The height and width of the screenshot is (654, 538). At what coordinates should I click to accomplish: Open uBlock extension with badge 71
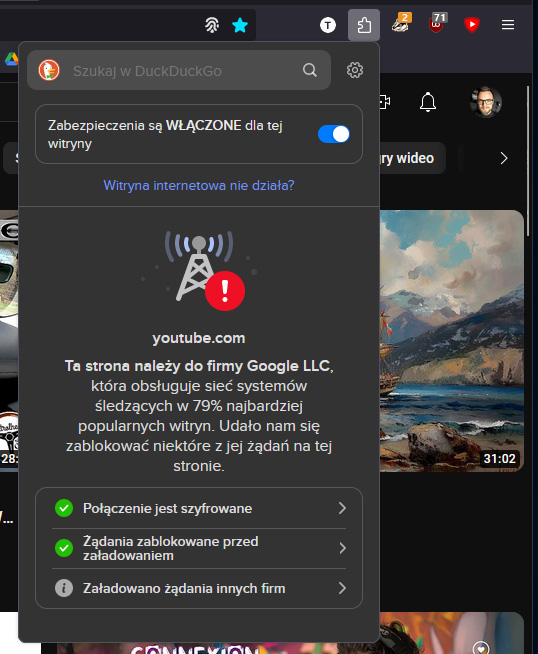pos(437,24)
